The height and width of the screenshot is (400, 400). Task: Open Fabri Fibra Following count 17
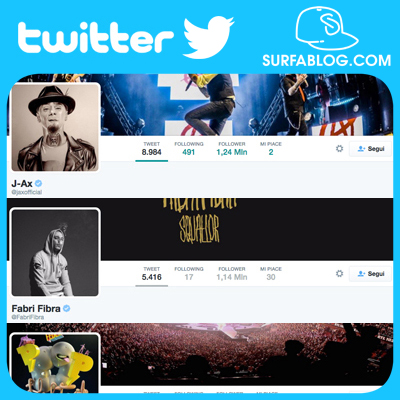coord(189,274)
